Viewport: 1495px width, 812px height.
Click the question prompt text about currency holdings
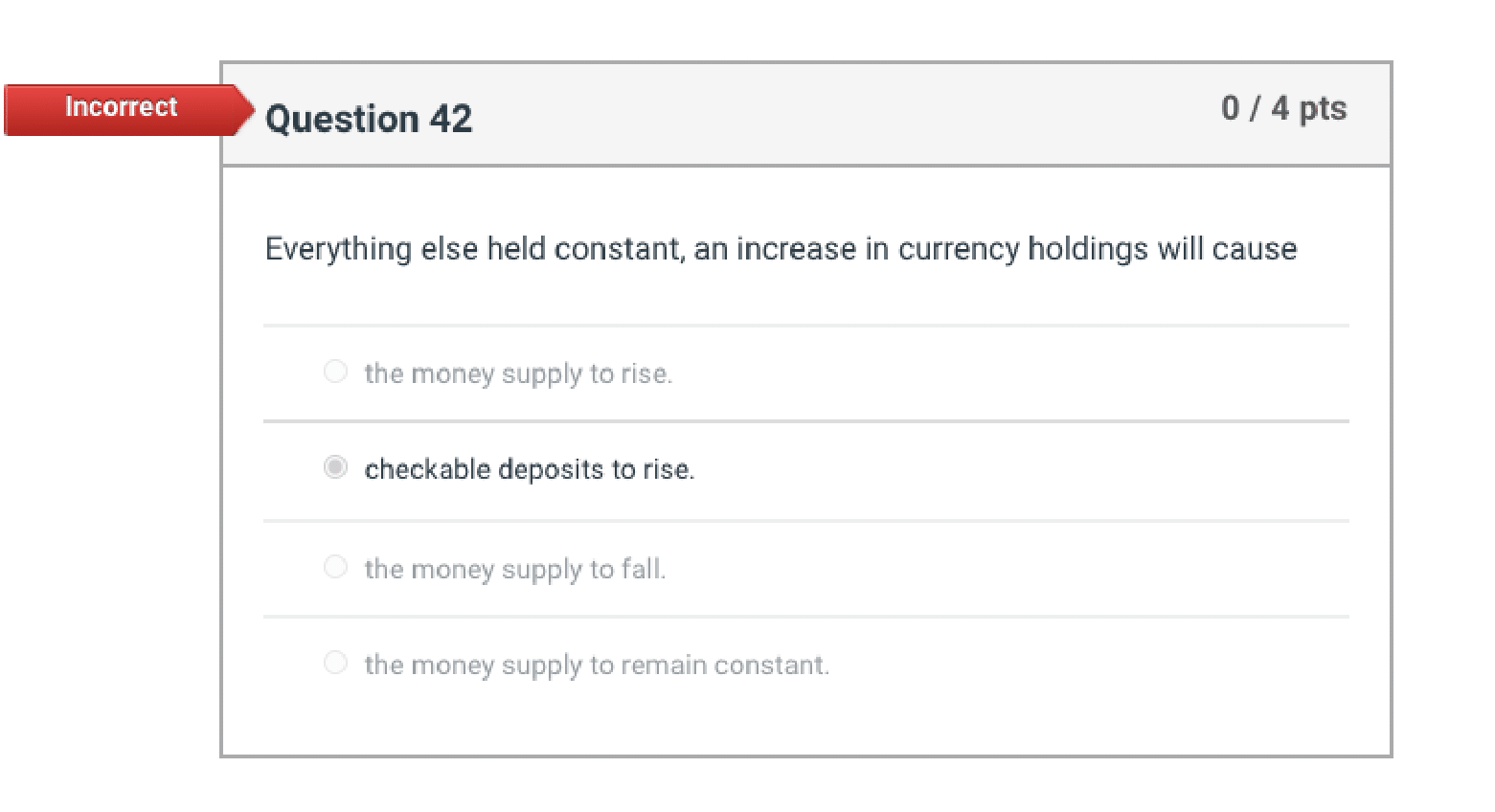781,248
